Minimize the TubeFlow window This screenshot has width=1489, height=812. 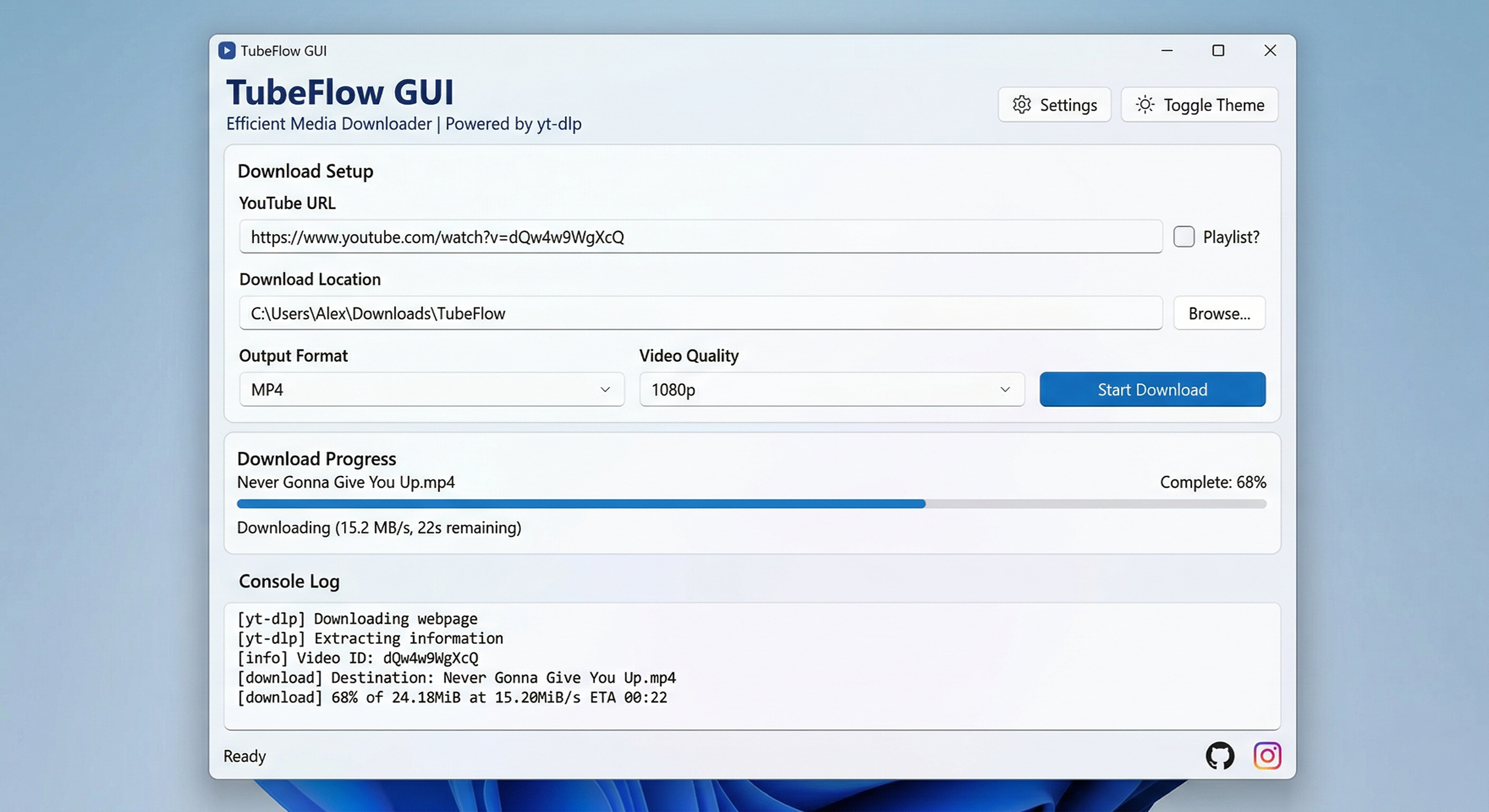(1166, 51)
